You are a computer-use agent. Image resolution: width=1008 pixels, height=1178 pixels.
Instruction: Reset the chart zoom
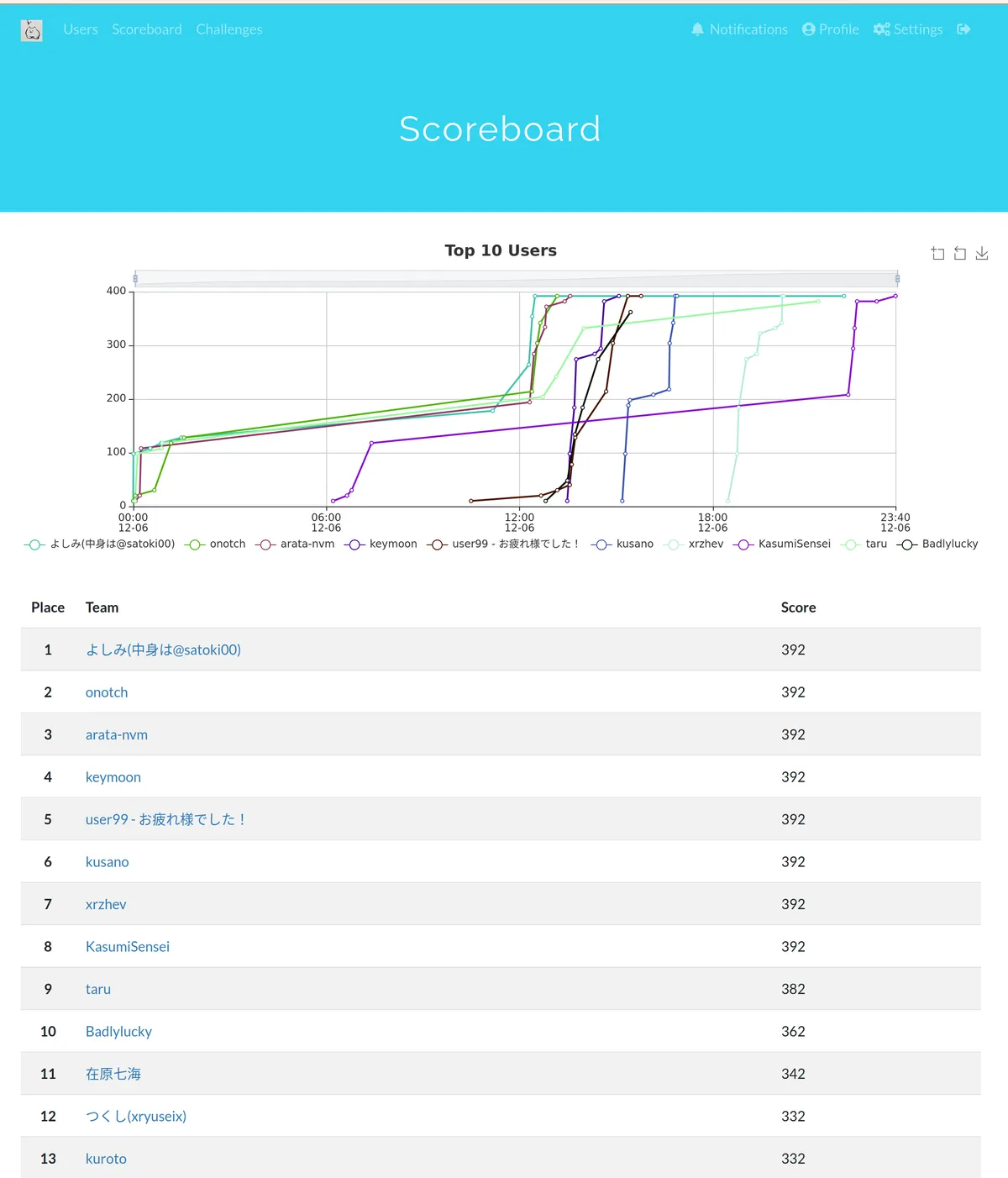pyautogui.click(x=959, y=254)
